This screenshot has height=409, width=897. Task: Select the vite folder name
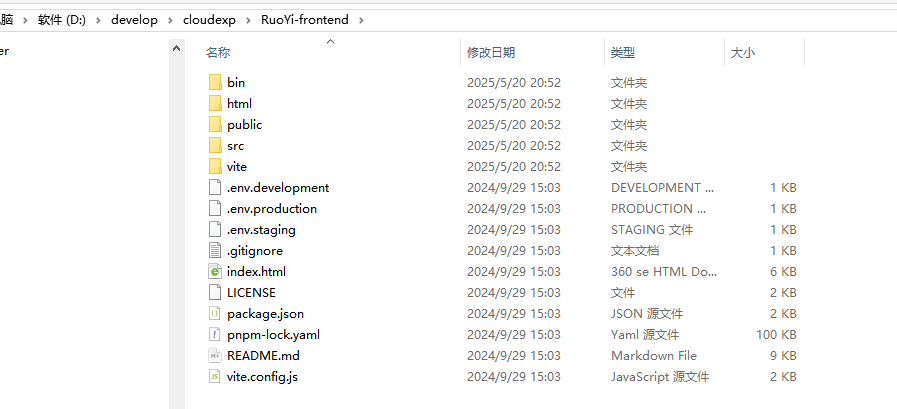click(x=237, y=166)
